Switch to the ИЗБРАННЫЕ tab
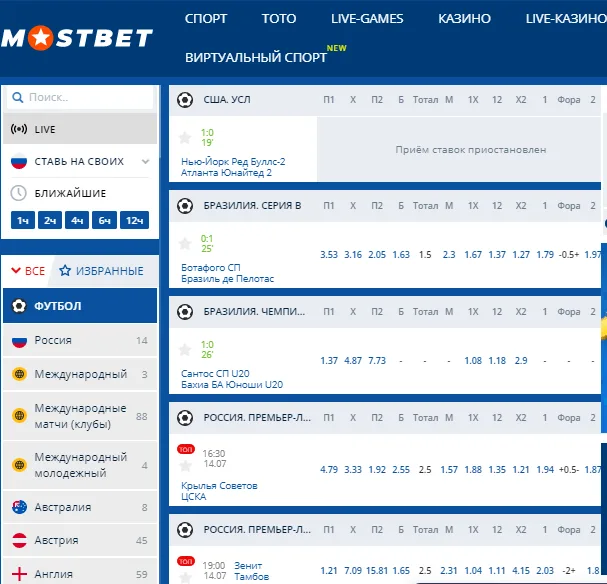Image resolution: width=607 pixels, height=584 pixels. tap(101, 271)
